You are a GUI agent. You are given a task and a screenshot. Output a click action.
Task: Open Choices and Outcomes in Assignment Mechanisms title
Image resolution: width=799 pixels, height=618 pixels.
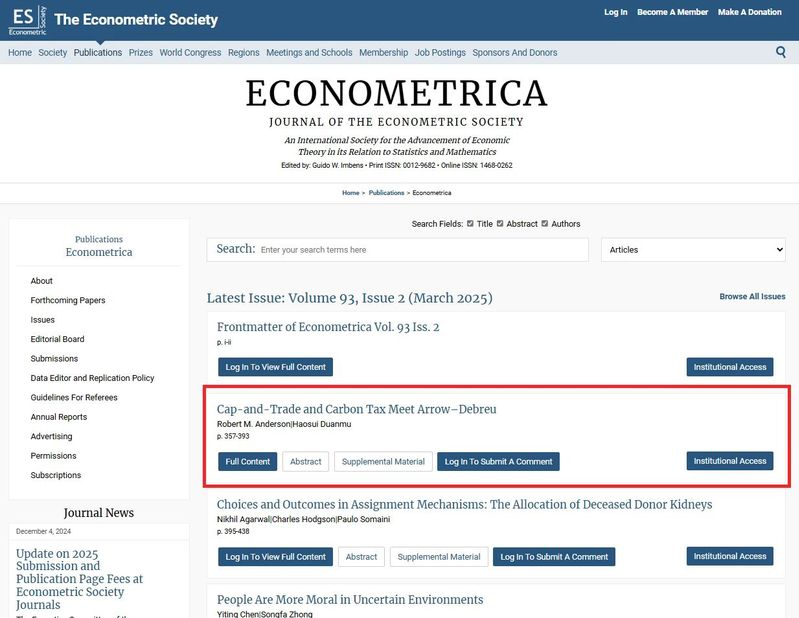465,504
